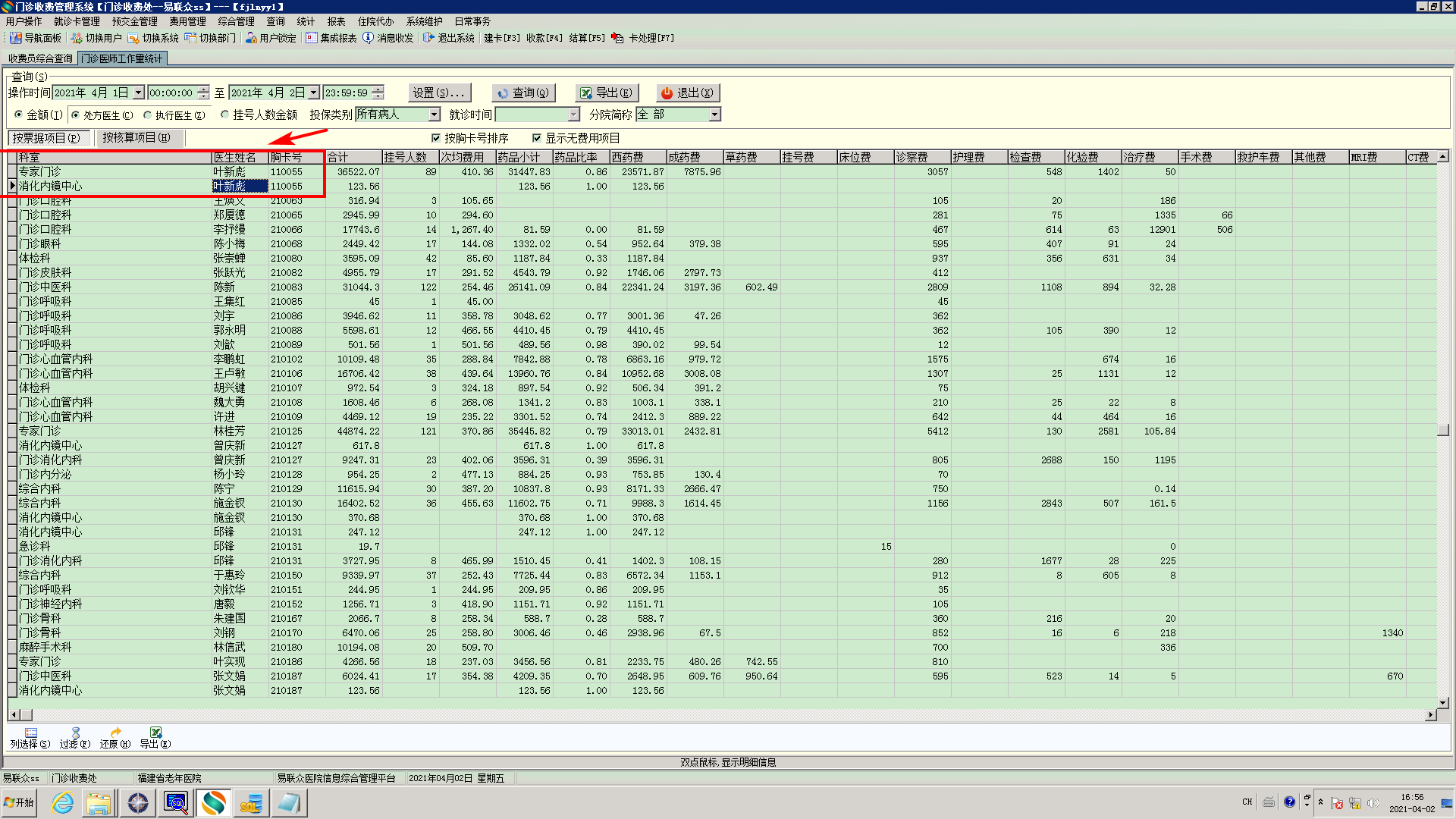This screenshot has width=1456, height=819.
Task: Click the 过滤 icon at bottom
Action: 75,733
